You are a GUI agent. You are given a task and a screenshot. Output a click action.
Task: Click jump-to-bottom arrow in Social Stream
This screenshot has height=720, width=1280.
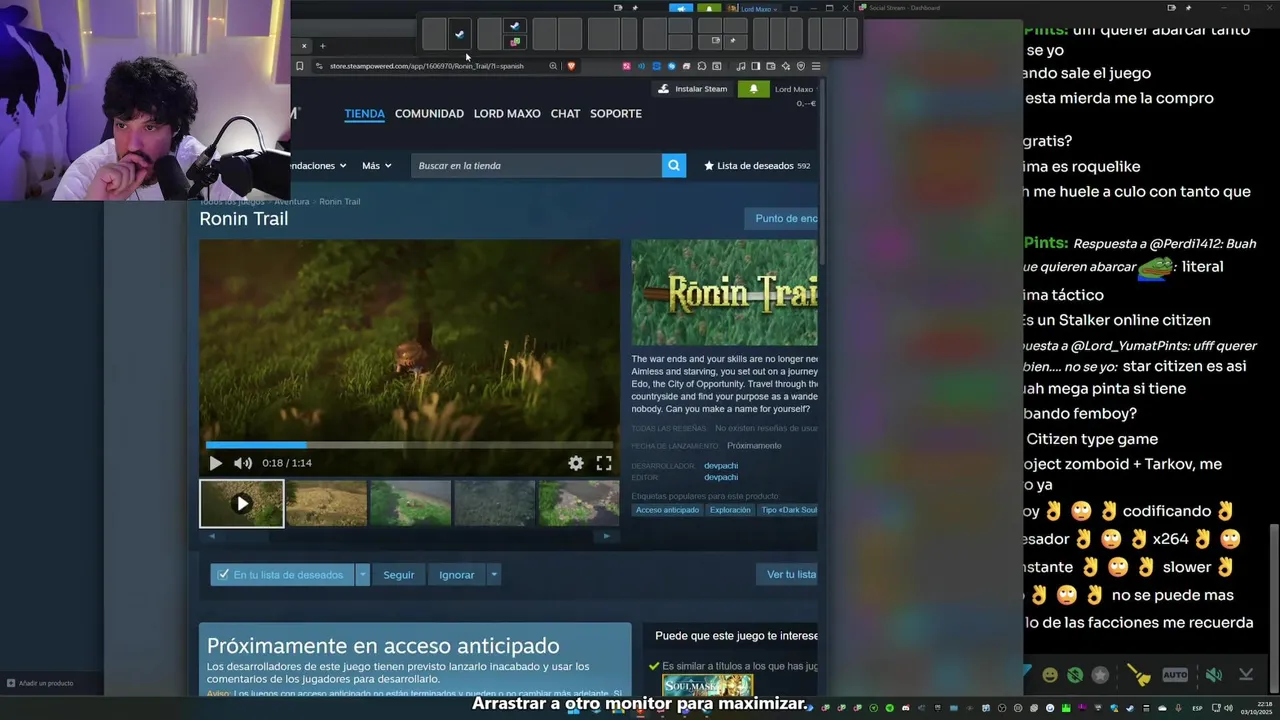[x=1246, y=675]
